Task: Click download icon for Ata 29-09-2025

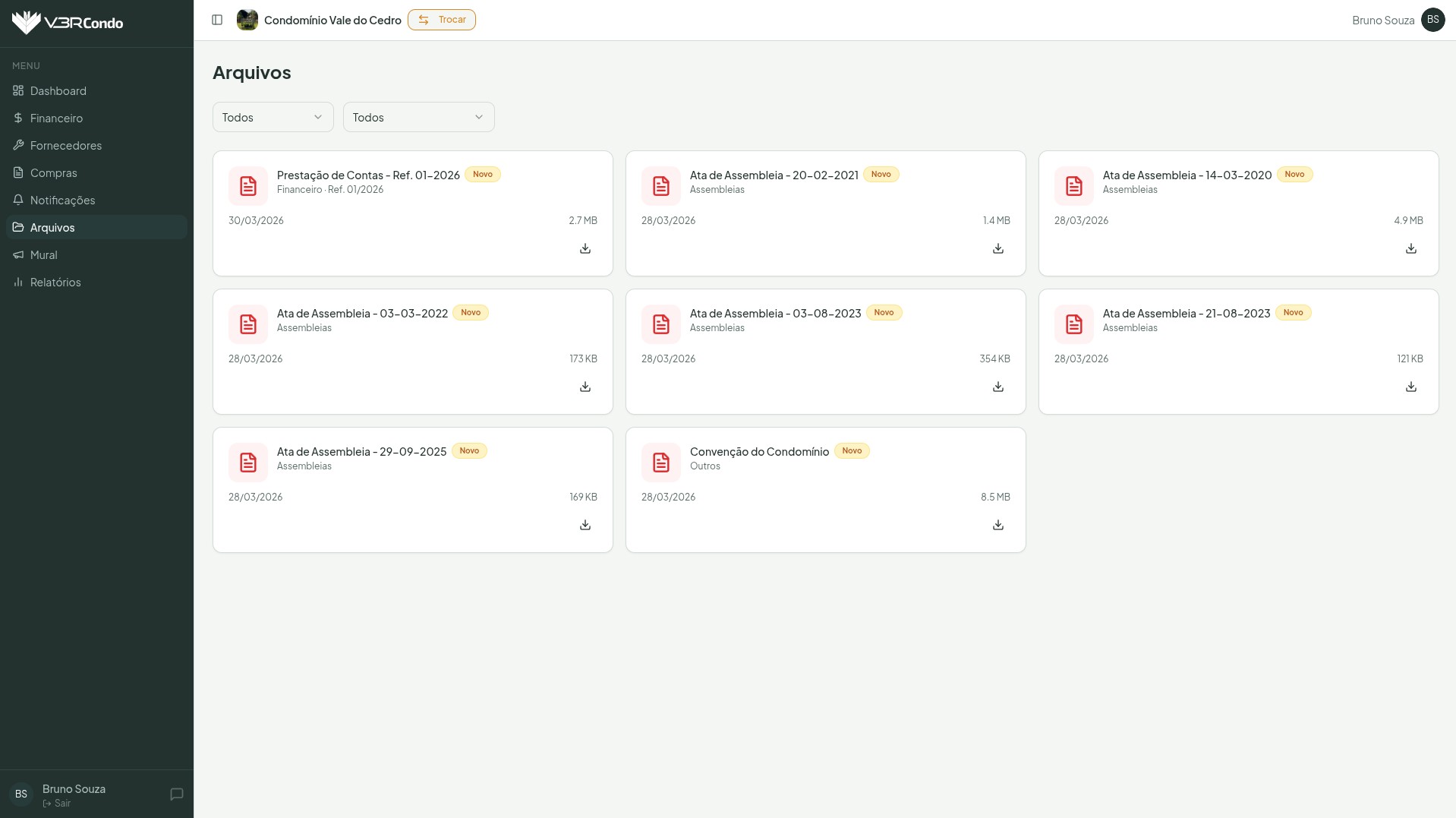Action: 585,525
